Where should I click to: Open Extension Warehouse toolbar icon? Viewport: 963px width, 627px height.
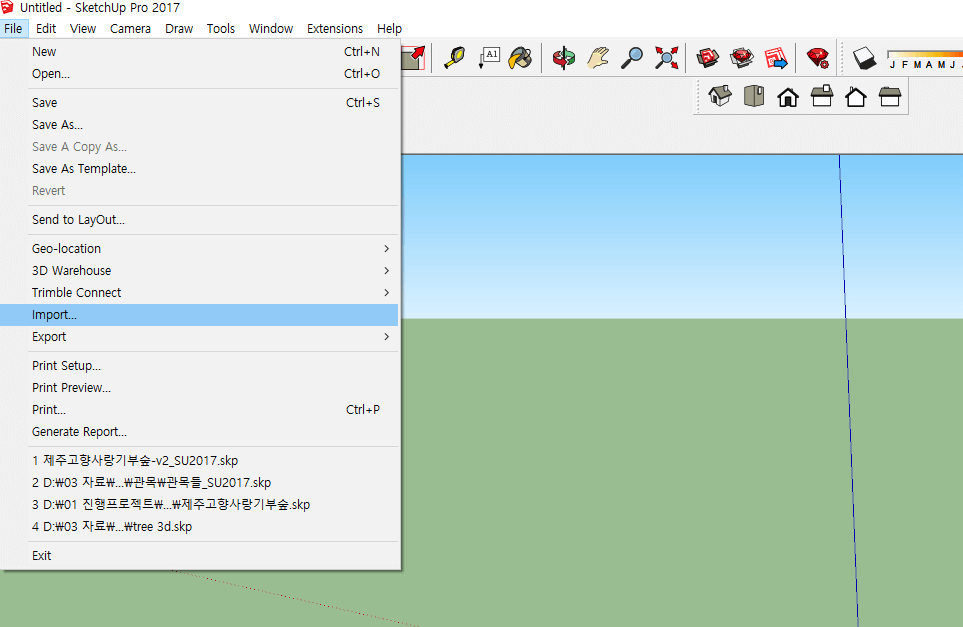(741, 58)
